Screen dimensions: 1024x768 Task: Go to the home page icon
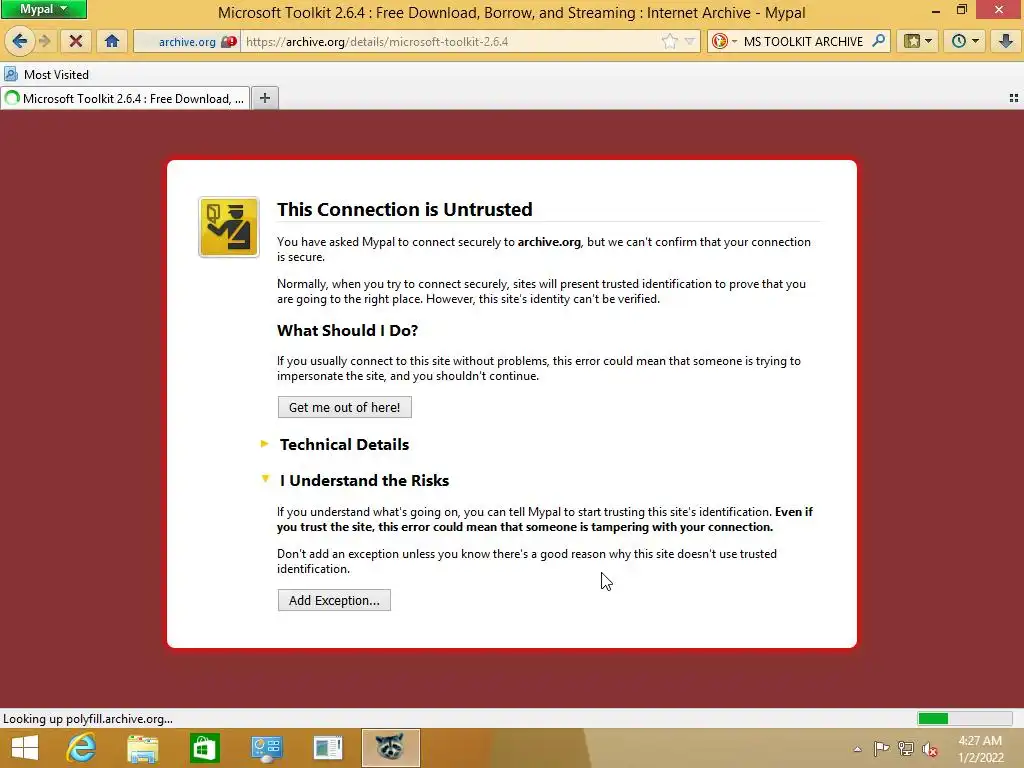[112, 42]
